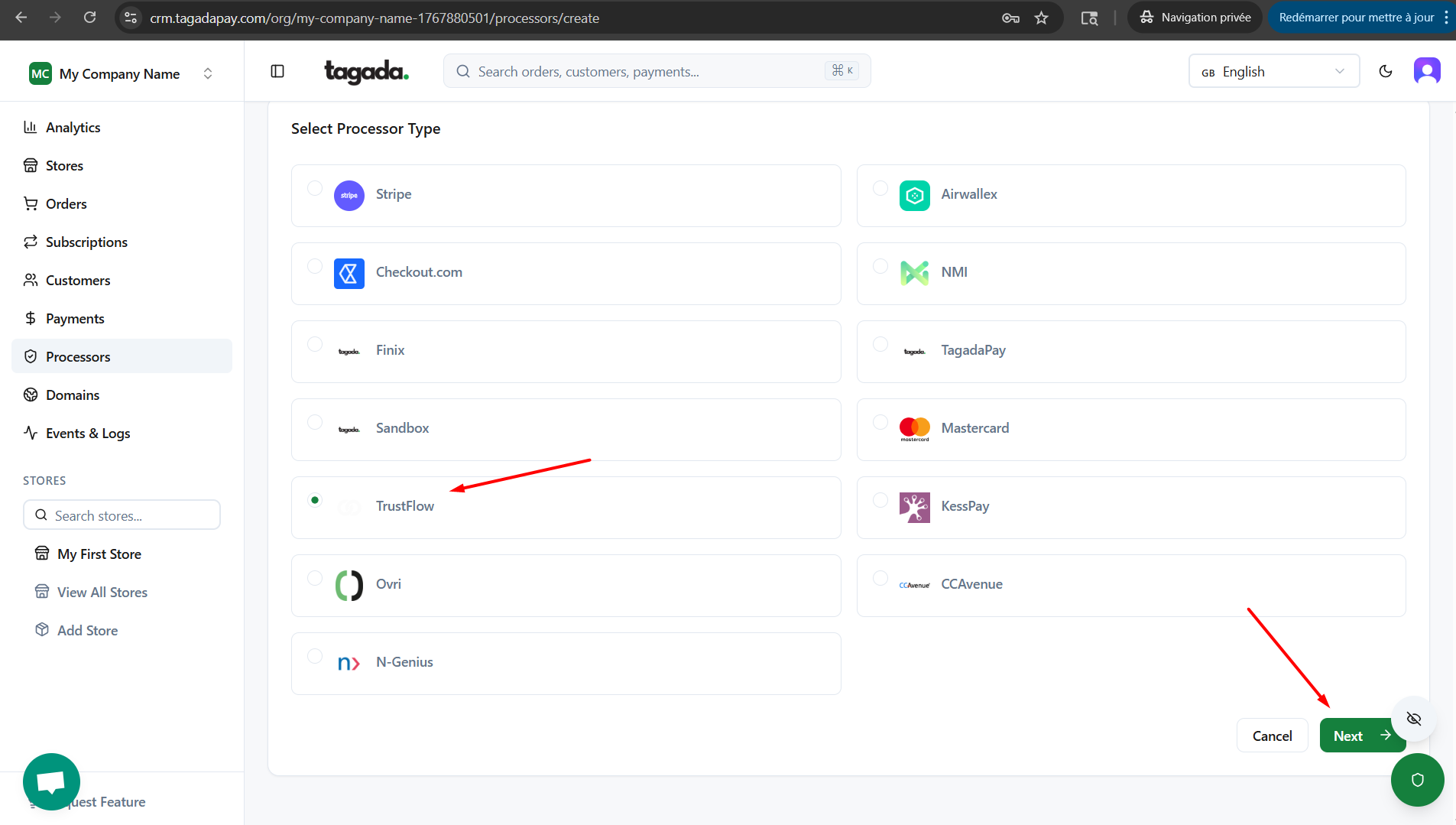Open Events & Logs section

(x=88, y=434)
